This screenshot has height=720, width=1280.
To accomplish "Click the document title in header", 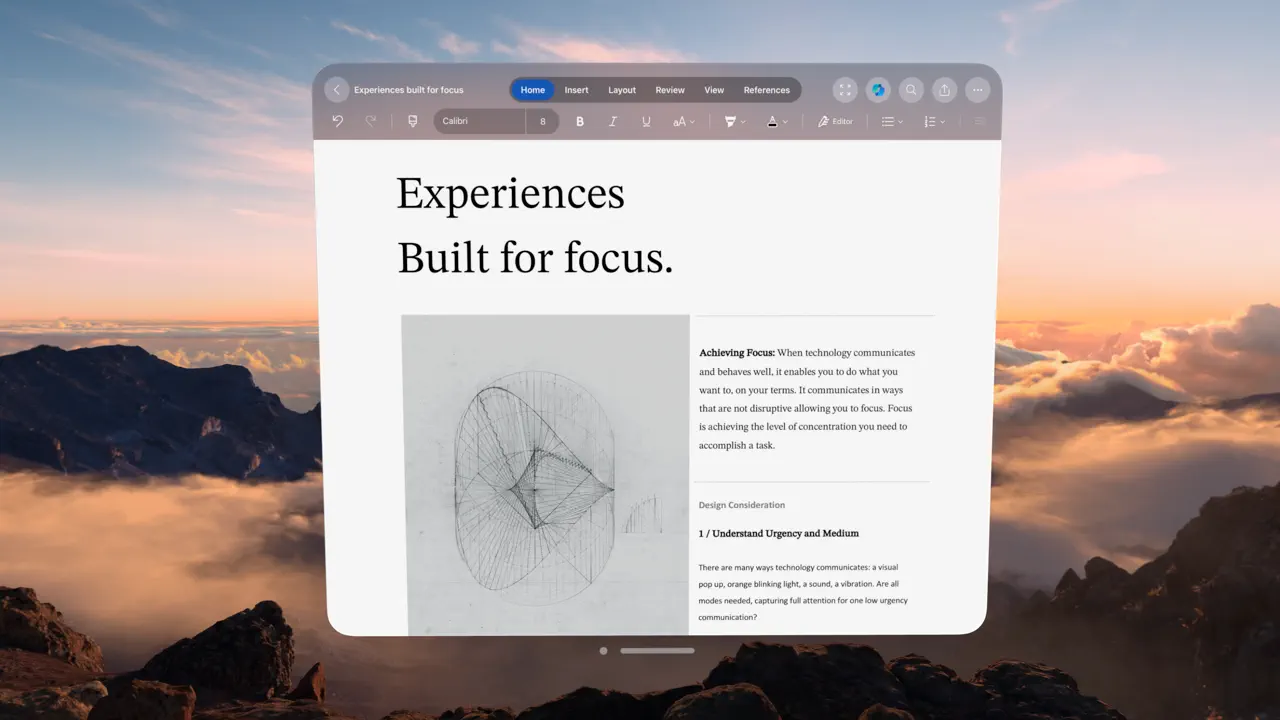I will click(x=409, y=90).
